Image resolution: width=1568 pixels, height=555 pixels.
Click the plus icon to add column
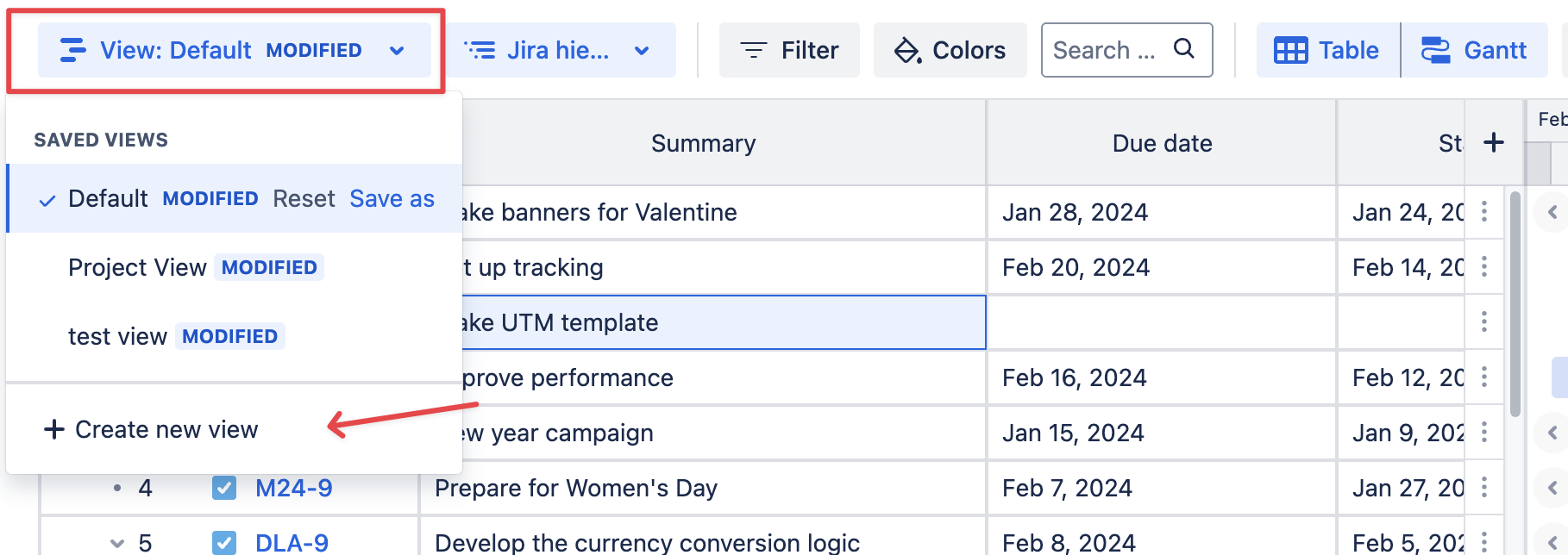point(1494,142)
